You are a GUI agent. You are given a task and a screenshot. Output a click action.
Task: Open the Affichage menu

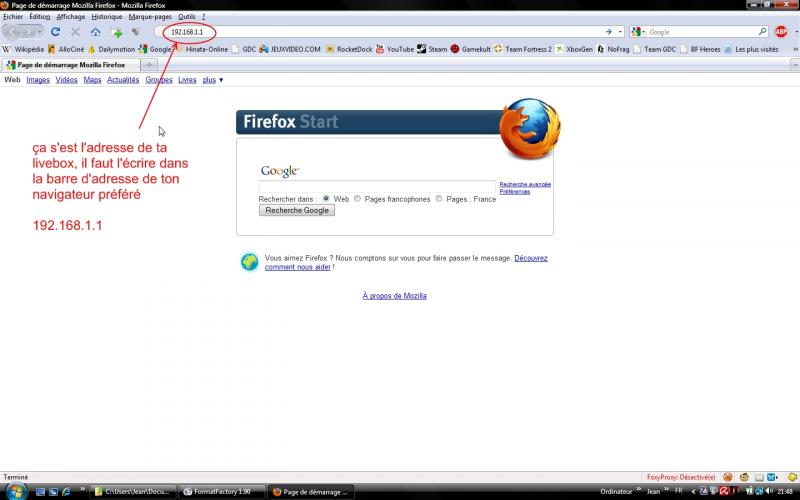[x=70, y=16]
